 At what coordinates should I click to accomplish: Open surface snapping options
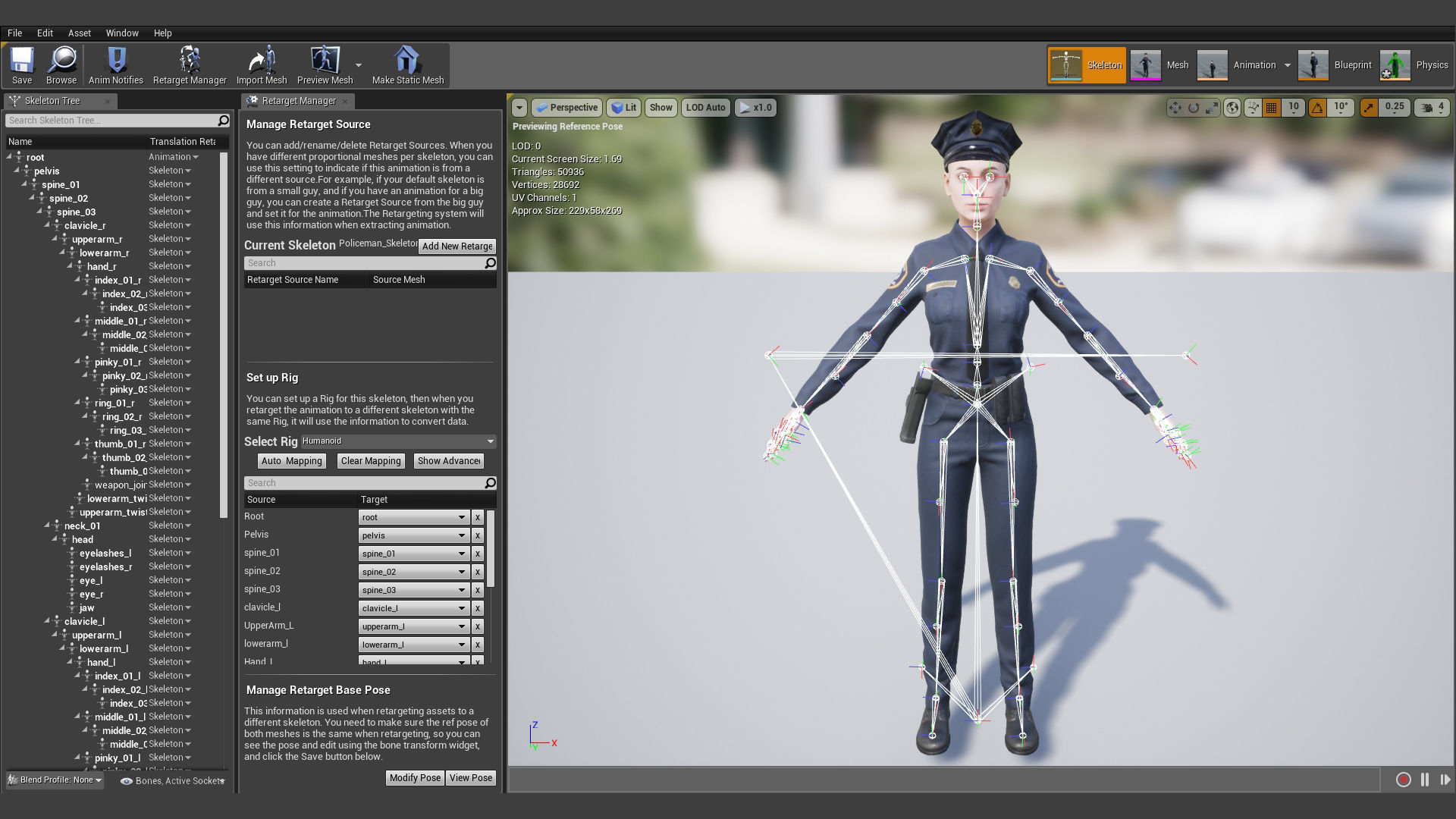pyautogui.click(x=1253, y=108)
